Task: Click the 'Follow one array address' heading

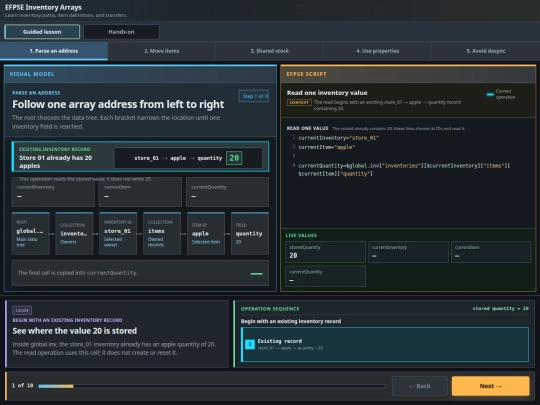Action: [118, 104]
